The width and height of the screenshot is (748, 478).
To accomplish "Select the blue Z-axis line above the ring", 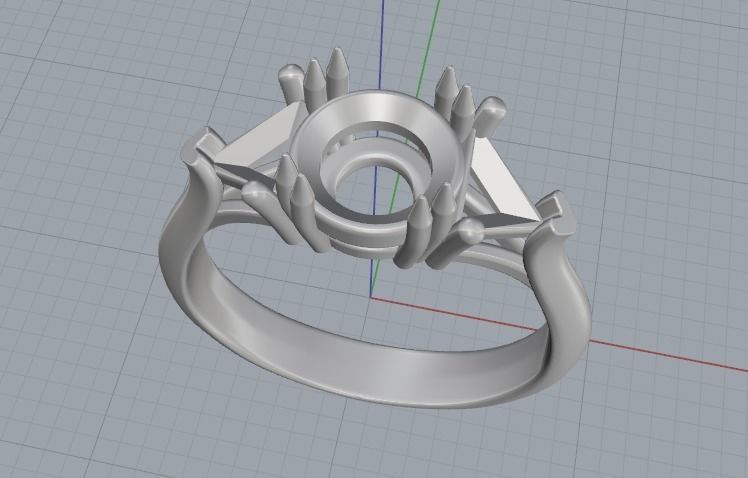I will 382,45.
